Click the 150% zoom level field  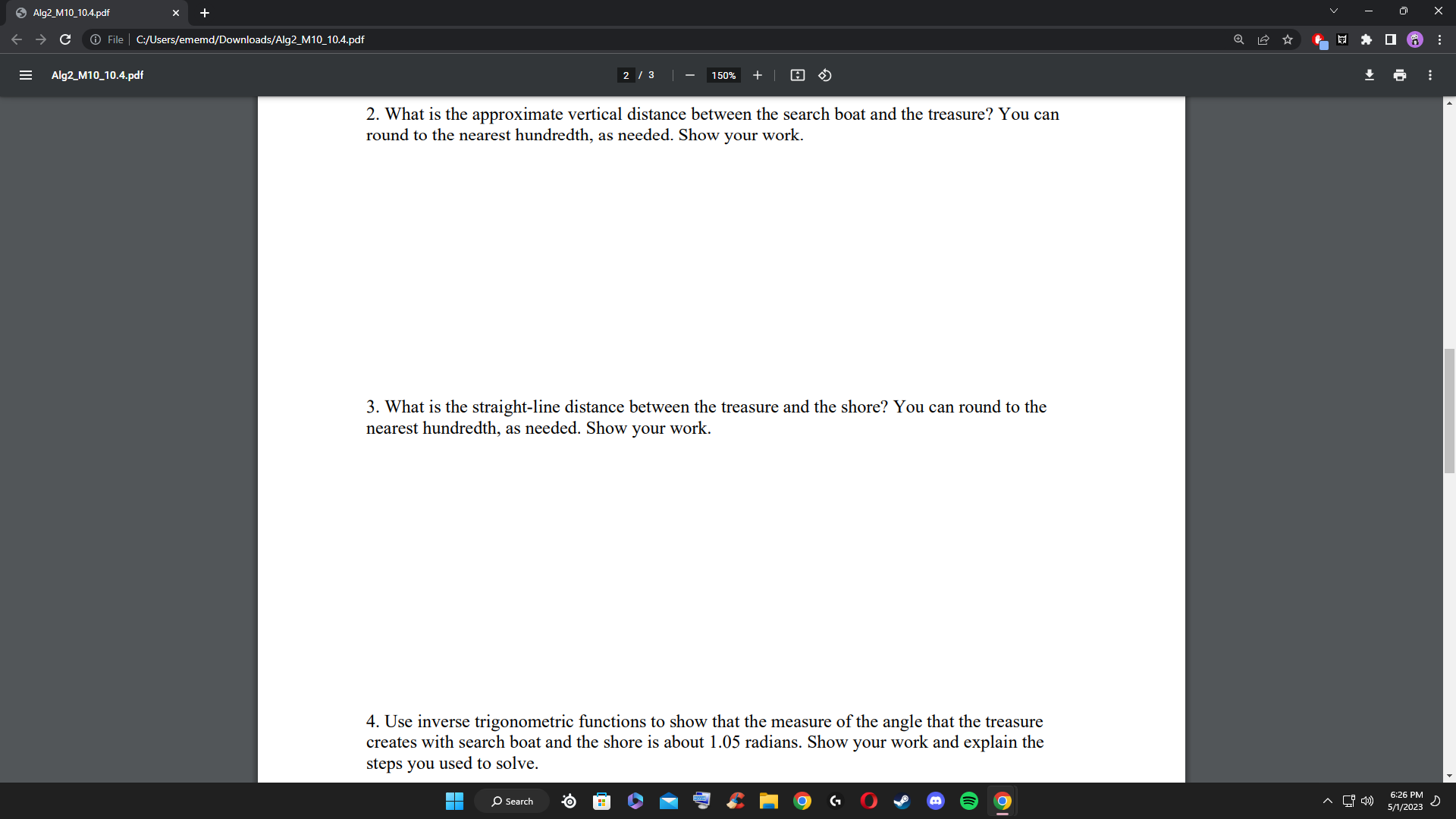723,75
